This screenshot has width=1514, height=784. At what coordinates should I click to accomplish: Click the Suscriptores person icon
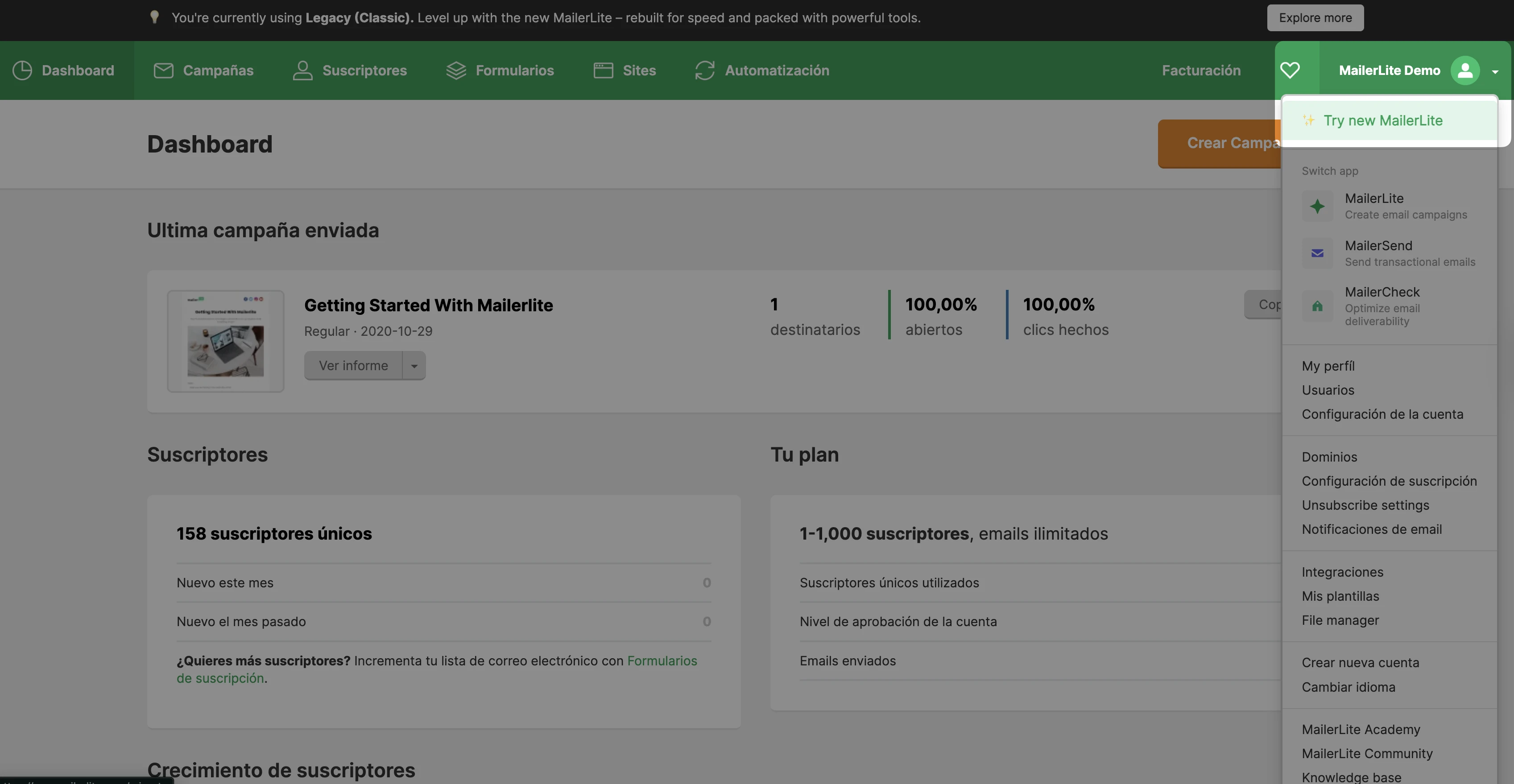coord(302,70)
